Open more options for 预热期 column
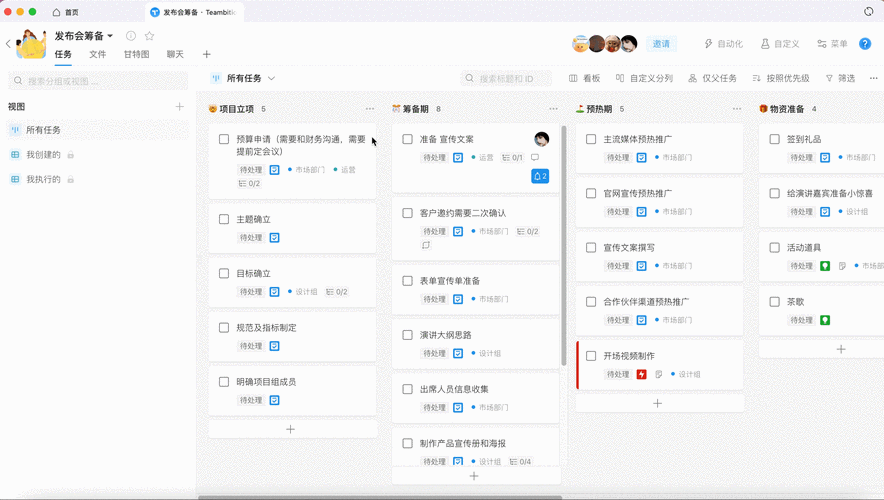 point(737,109)
